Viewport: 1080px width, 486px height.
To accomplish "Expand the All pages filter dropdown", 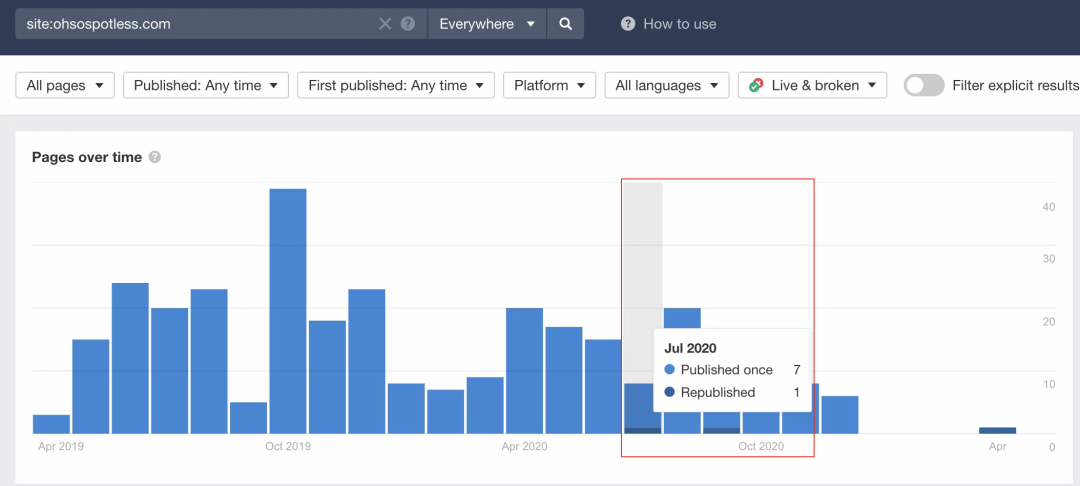I will coord(65,85).
